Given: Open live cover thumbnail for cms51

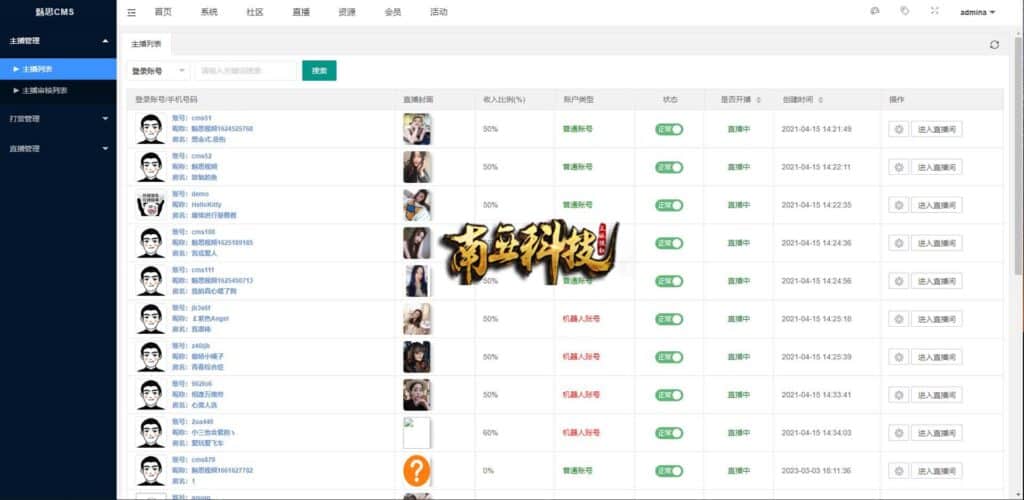Looking at the screenshot, I should 417,129.
